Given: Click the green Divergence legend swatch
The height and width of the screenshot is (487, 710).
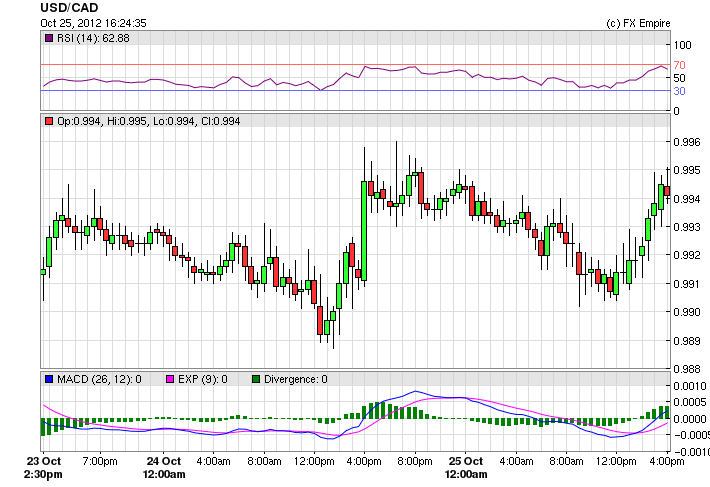Looking at the screenshot, I should point(256,379).
